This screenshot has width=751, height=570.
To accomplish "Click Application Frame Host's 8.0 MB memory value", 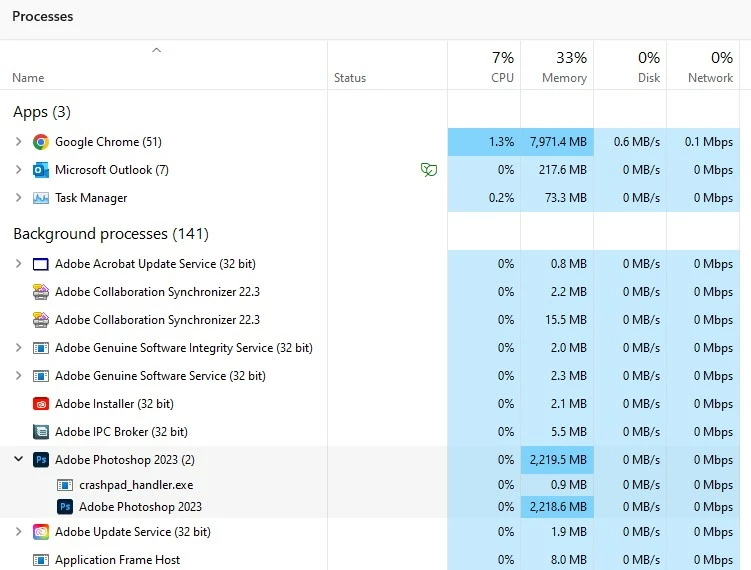I will click(569, 559).
